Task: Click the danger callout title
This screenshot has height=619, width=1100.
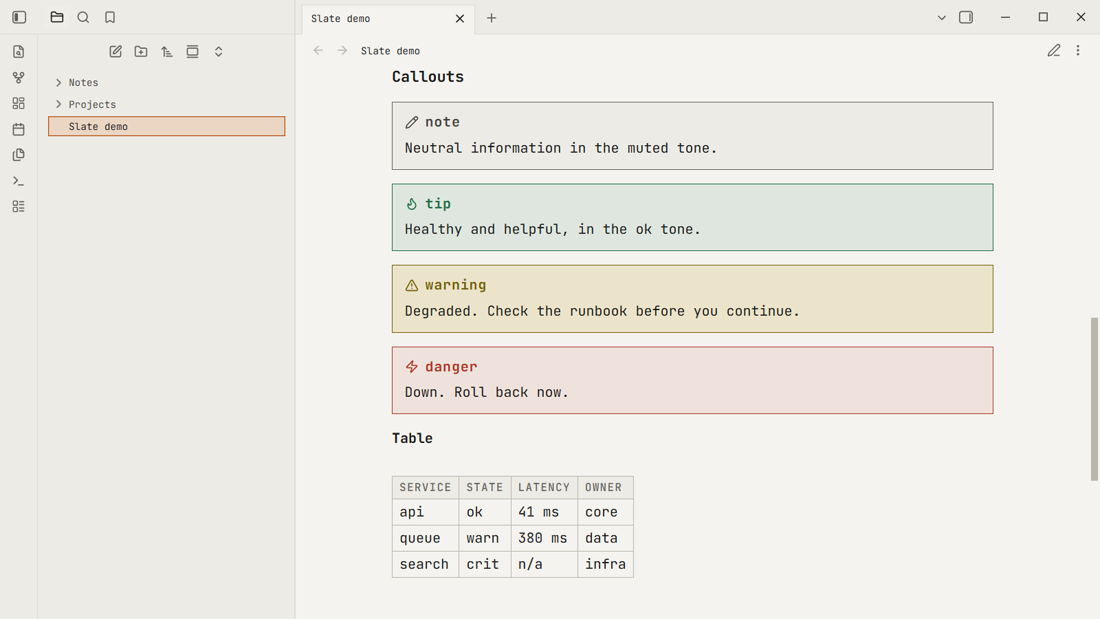Action: click(451, 367)
